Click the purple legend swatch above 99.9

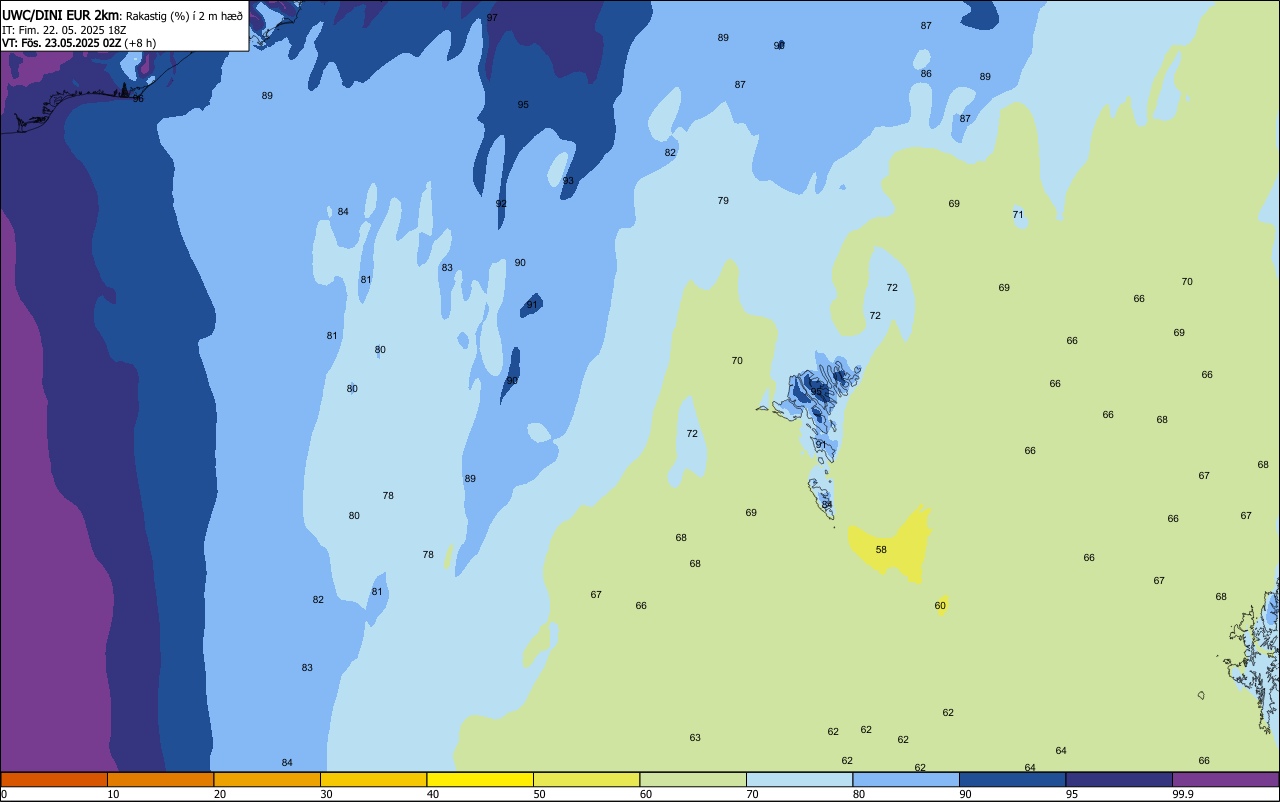click(1225, 779)
